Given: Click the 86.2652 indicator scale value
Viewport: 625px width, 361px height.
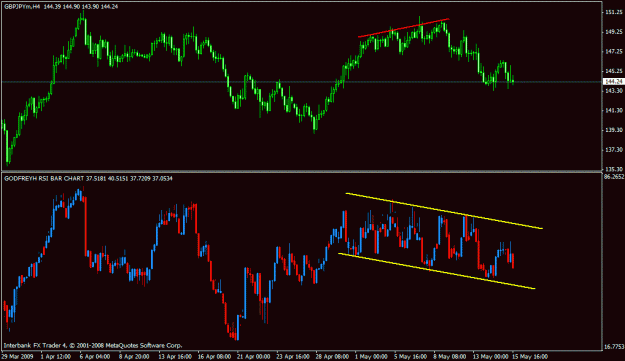Looking at the screenshot, I should tap(614, 176).
